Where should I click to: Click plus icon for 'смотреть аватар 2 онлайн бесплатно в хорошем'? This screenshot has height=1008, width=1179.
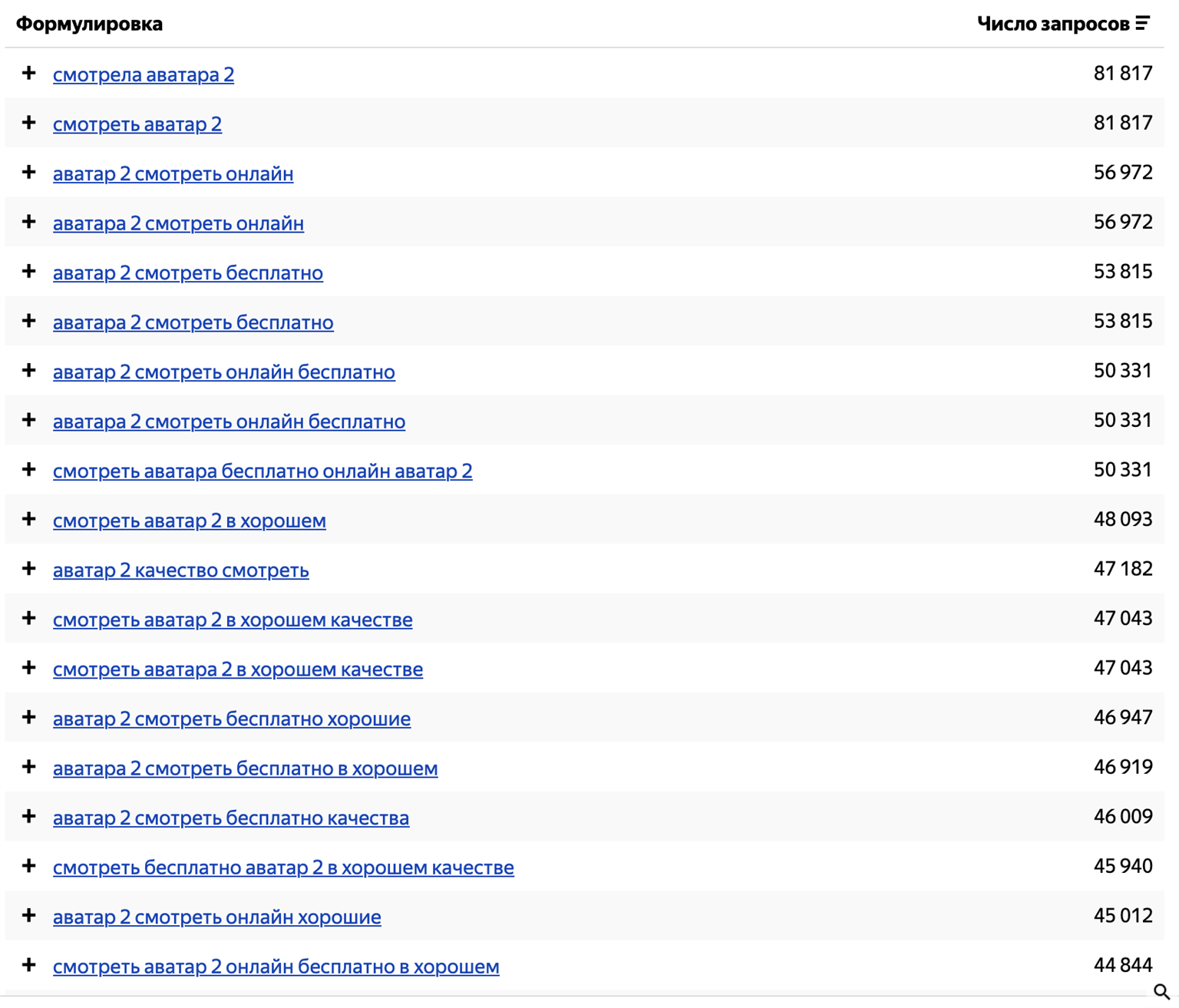coord(28,964)
